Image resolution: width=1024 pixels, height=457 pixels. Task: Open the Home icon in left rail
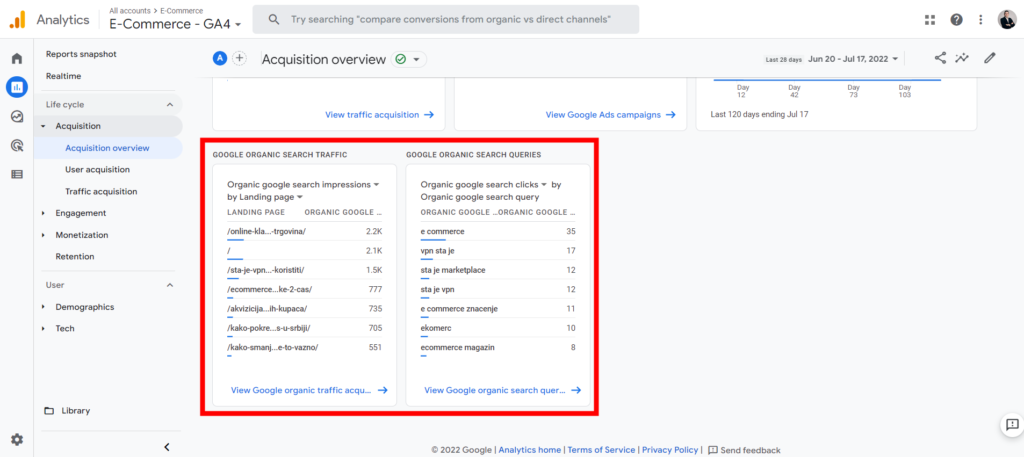click(17, 59)
